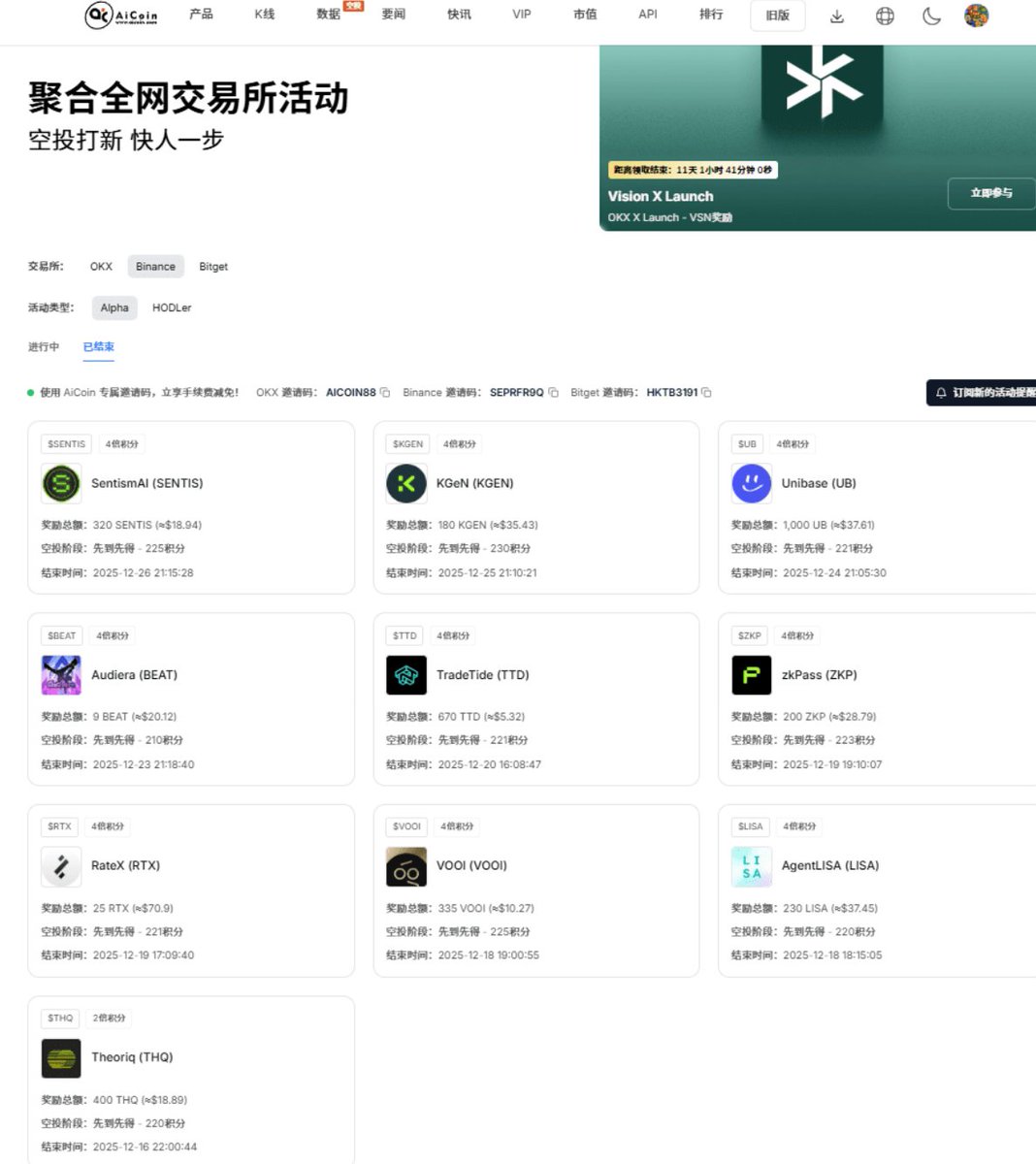Viewport: 1036px width, 1164px height.
Task: Toggle the Binance exchange filter
Action: point(155,266)
